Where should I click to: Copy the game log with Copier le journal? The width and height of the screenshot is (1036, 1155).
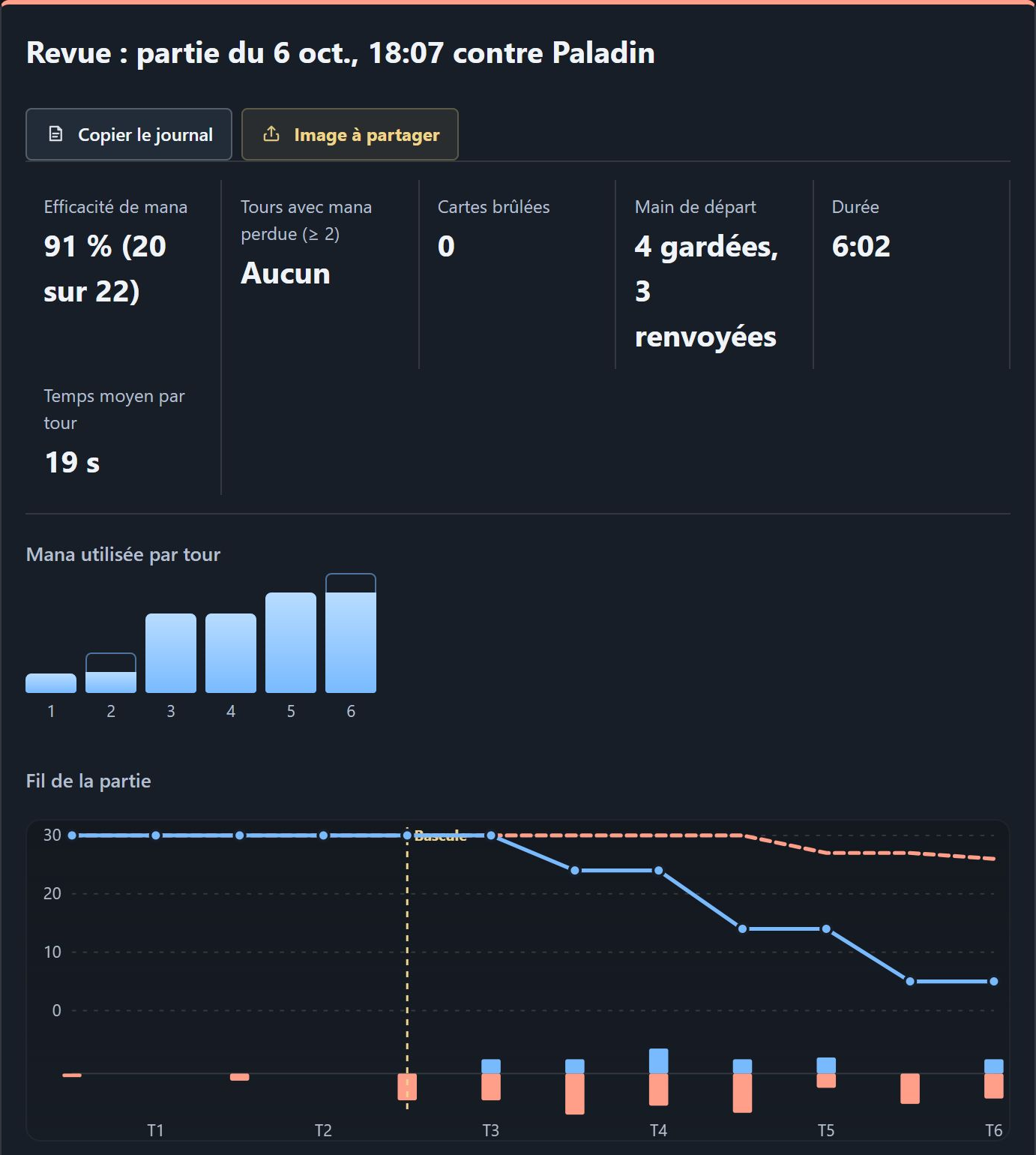pos(129,134)
